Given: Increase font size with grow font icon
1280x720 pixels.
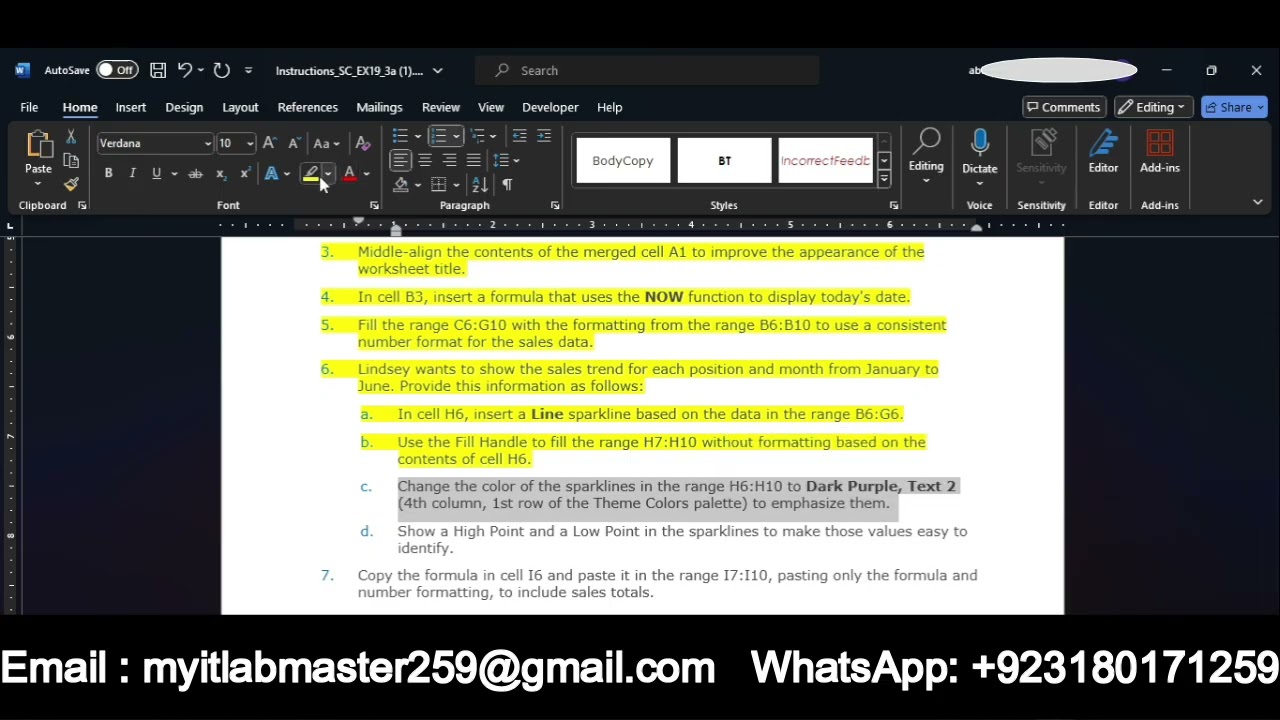Looking at the screenshot, I should tap(269, 143).
